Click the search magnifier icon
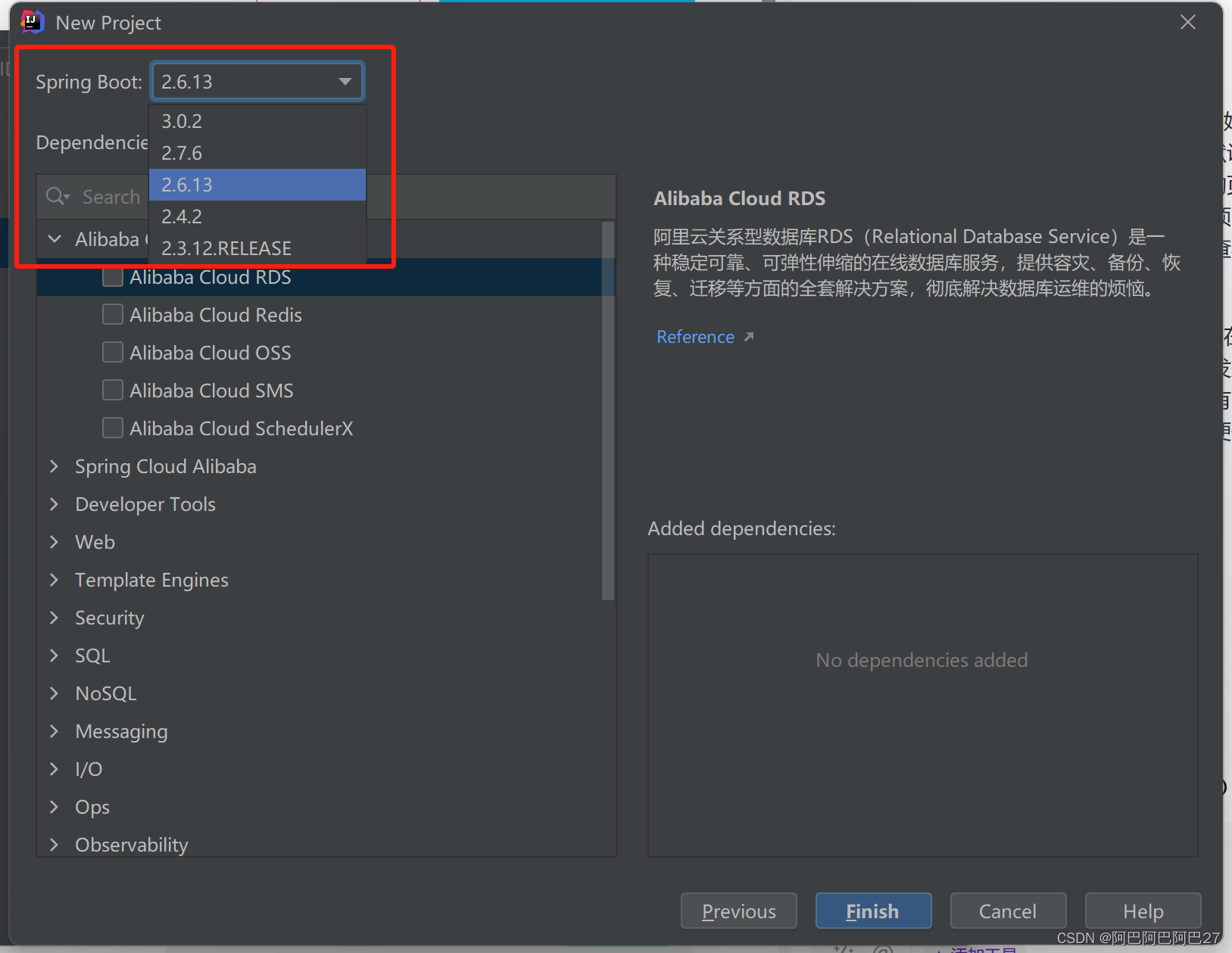 point(58,197)
